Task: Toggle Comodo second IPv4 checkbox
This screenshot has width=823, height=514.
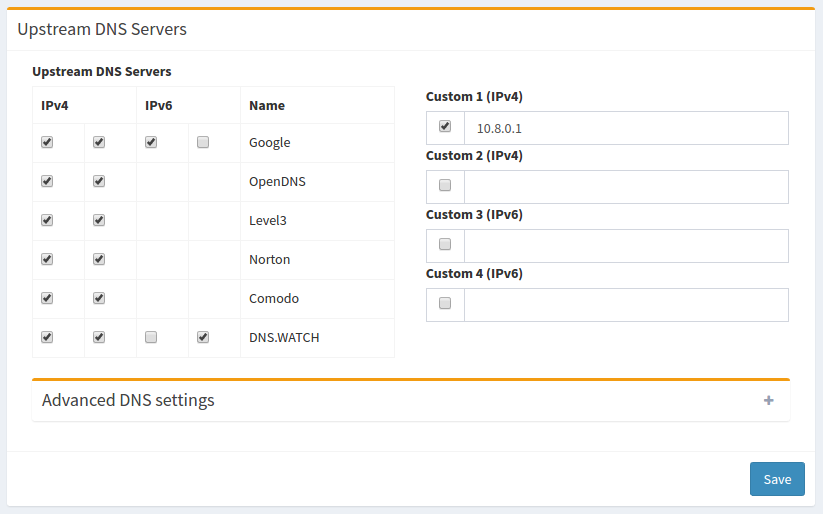Action: pyautogui.click(x=99, y=299)
